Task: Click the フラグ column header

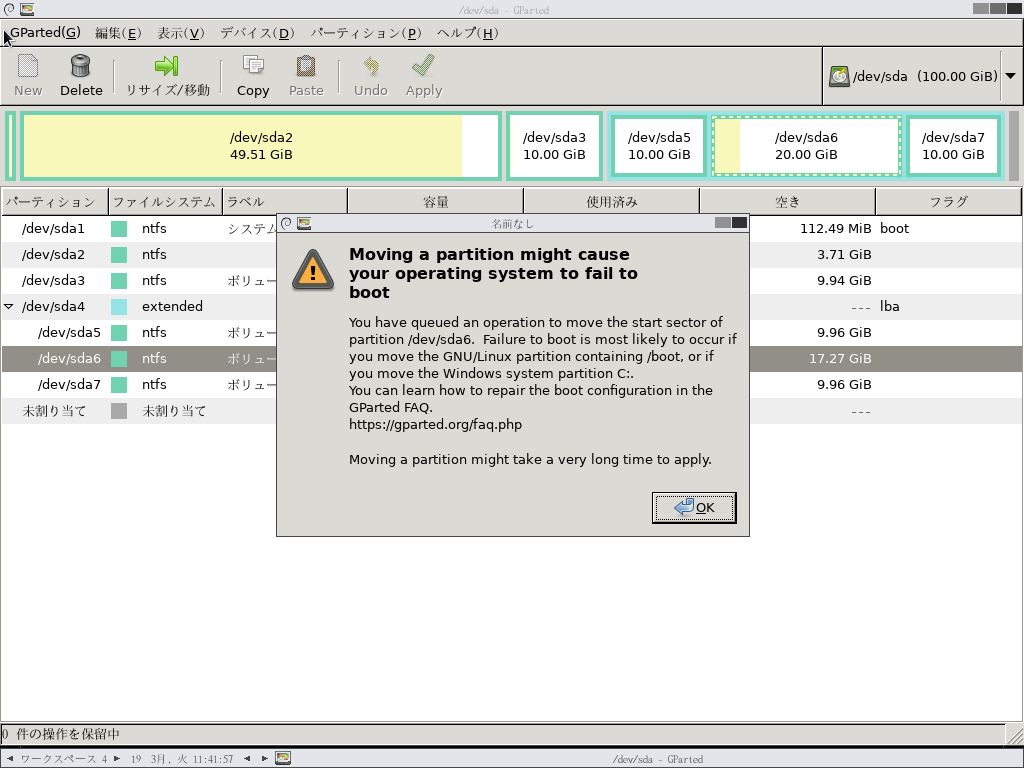Action: click(948, 202)
